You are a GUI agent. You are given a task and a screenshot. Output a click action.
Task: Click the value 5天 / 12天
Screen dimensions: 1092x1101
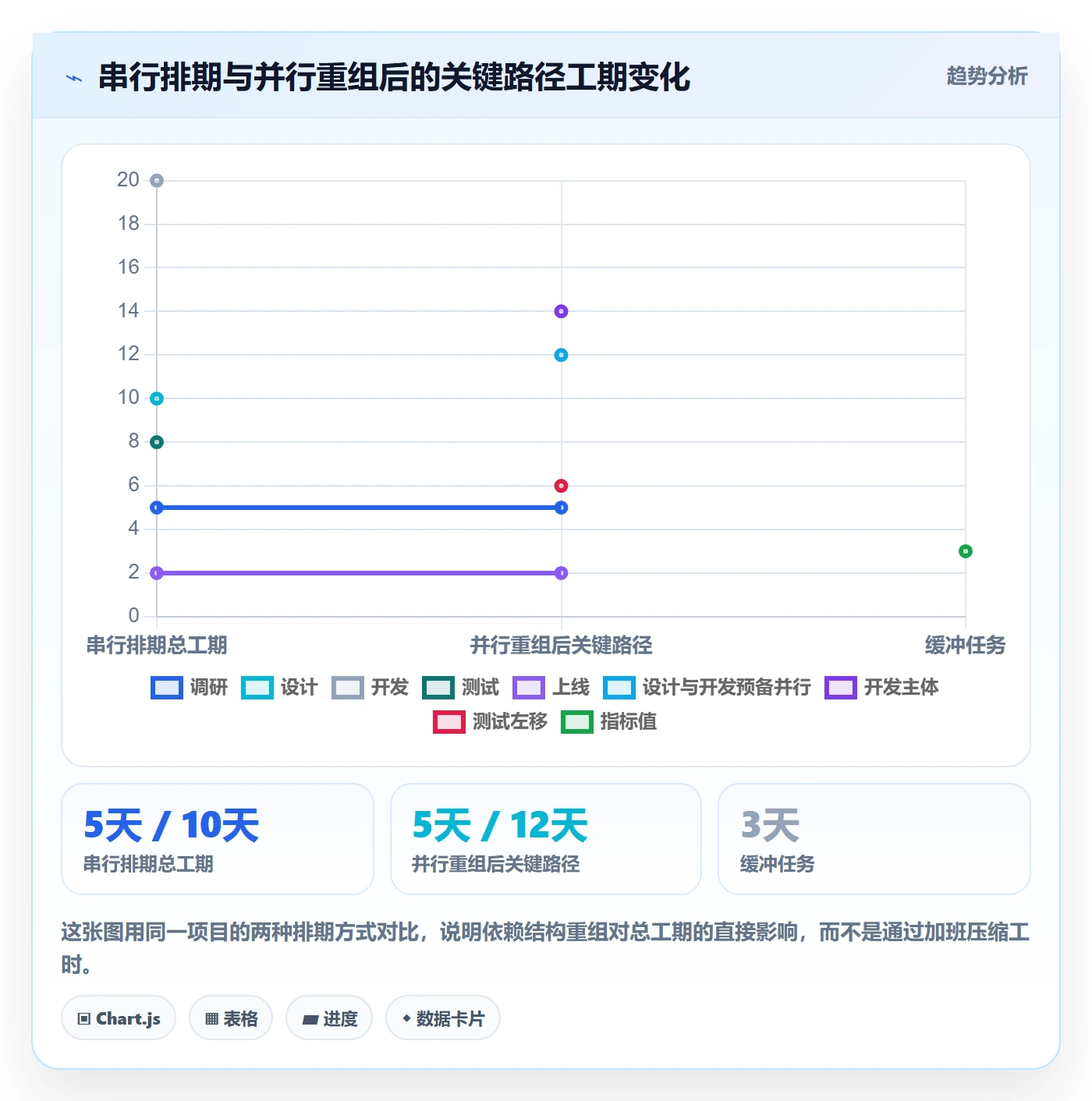click(500, 825)
